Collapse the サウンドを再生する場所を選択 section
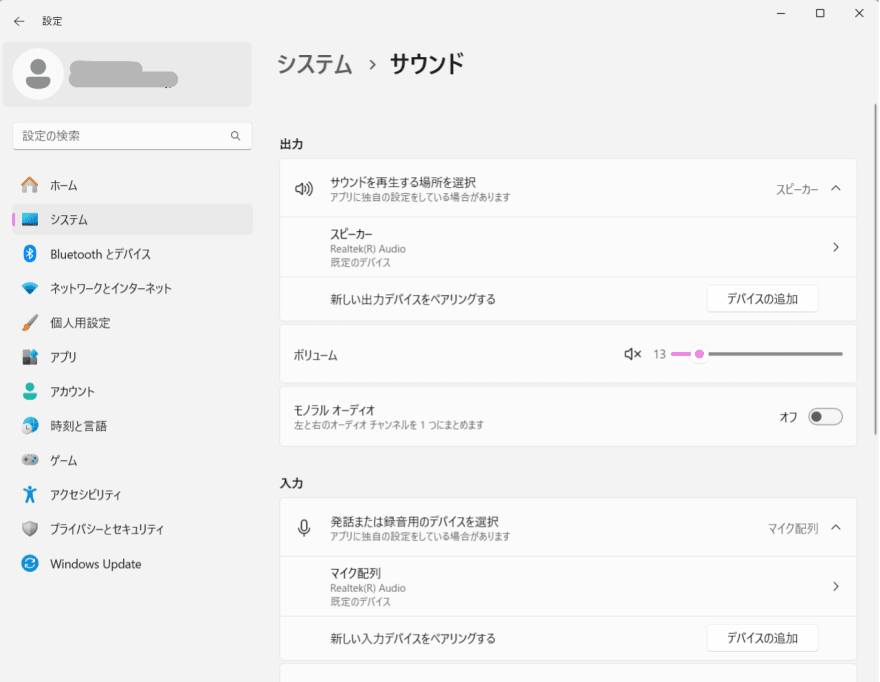 coord(836,188)
